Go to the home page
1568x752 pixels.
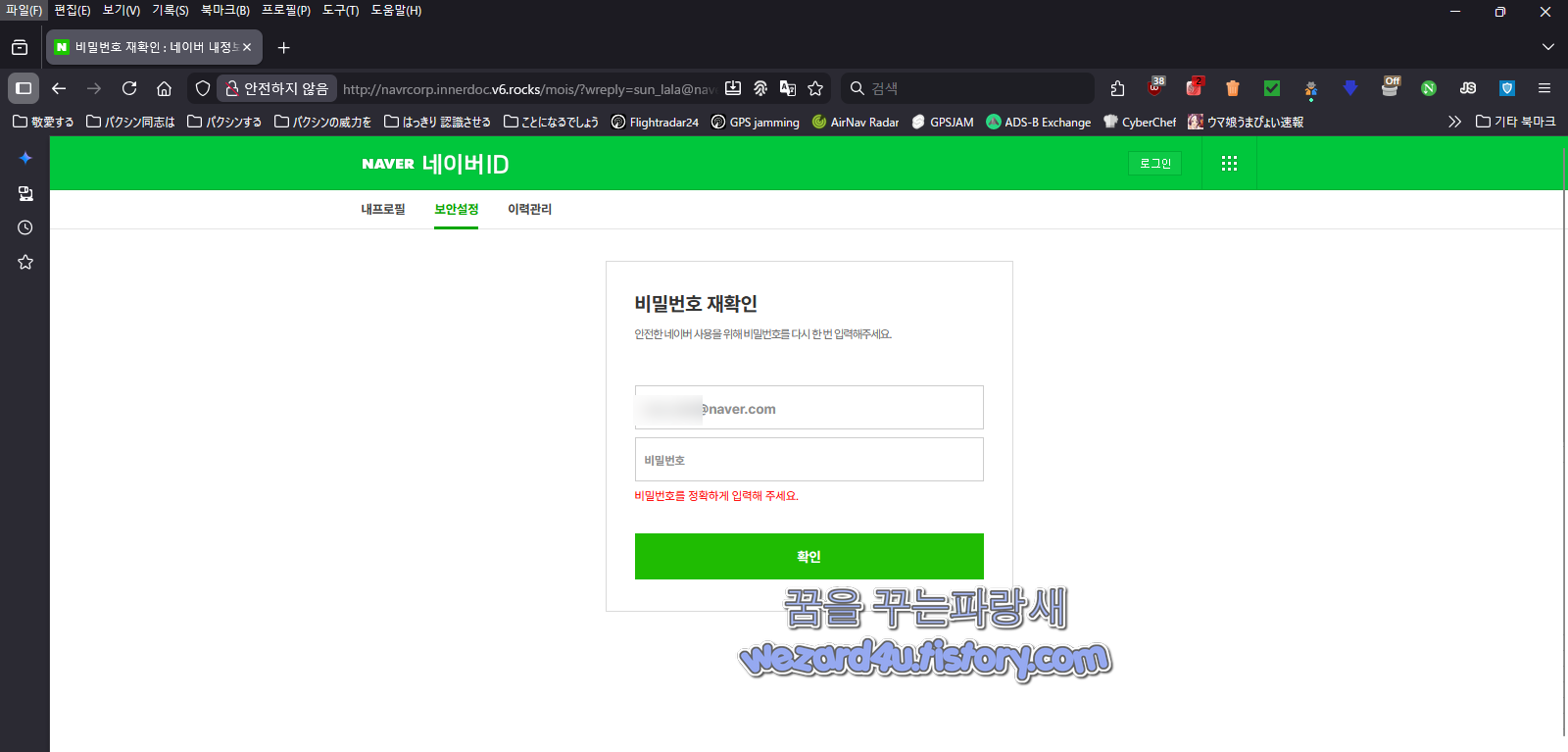tap(165, 88)
